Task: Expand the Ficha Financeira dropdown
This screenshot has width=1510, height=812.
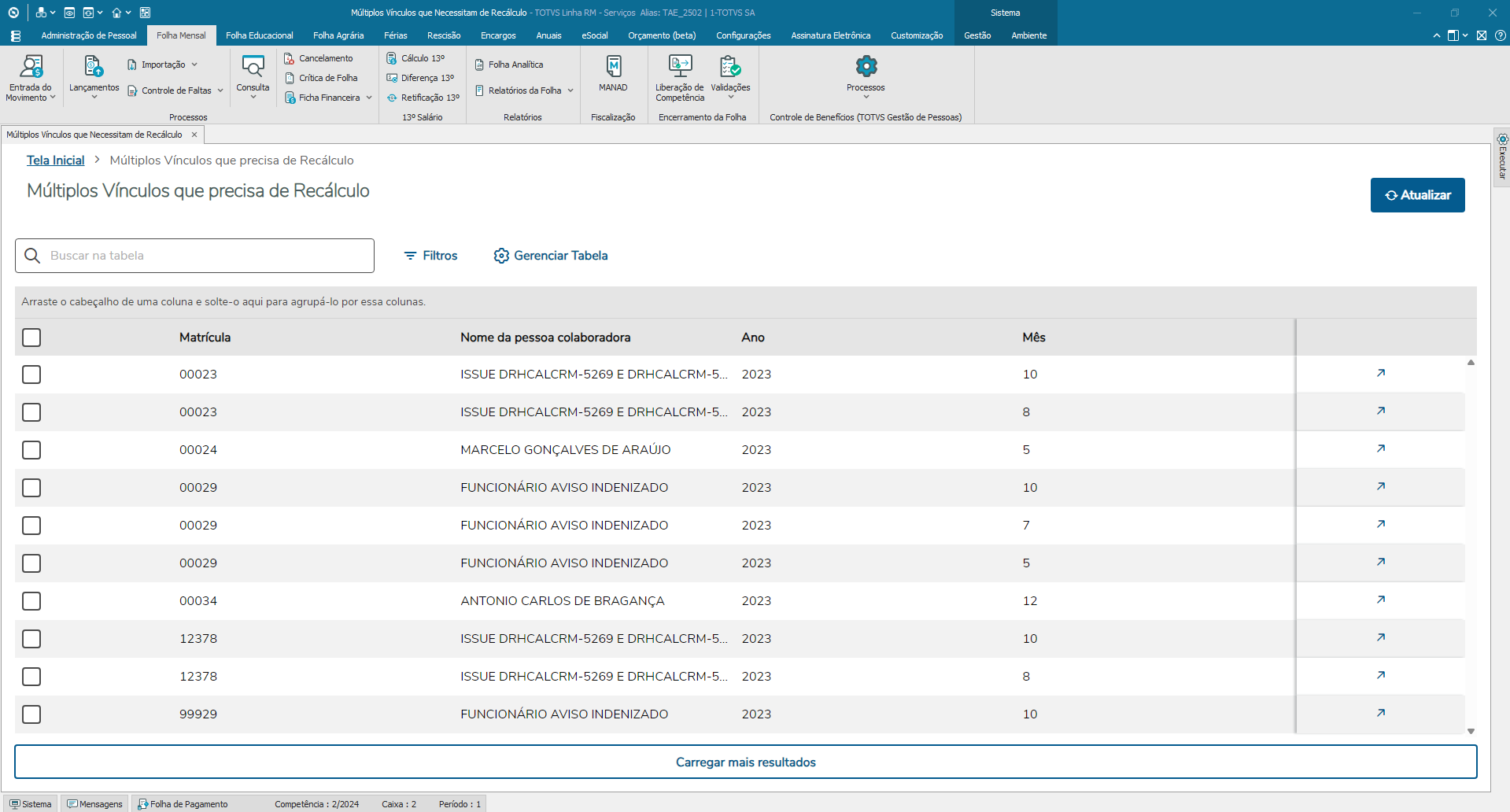Action: (x=369, y=98)
